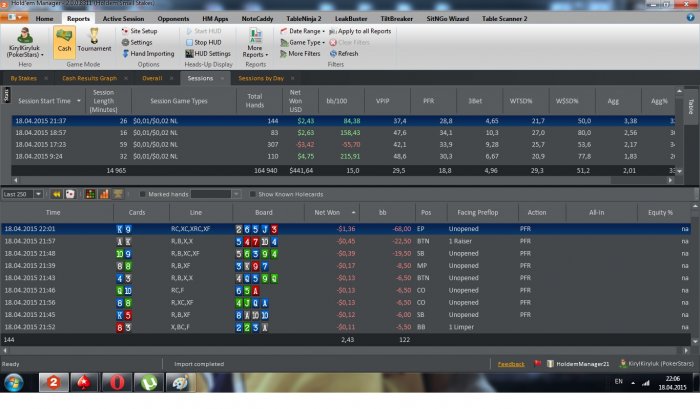Select session 18.04.2015 18:57 row

[x=343, y=133]
